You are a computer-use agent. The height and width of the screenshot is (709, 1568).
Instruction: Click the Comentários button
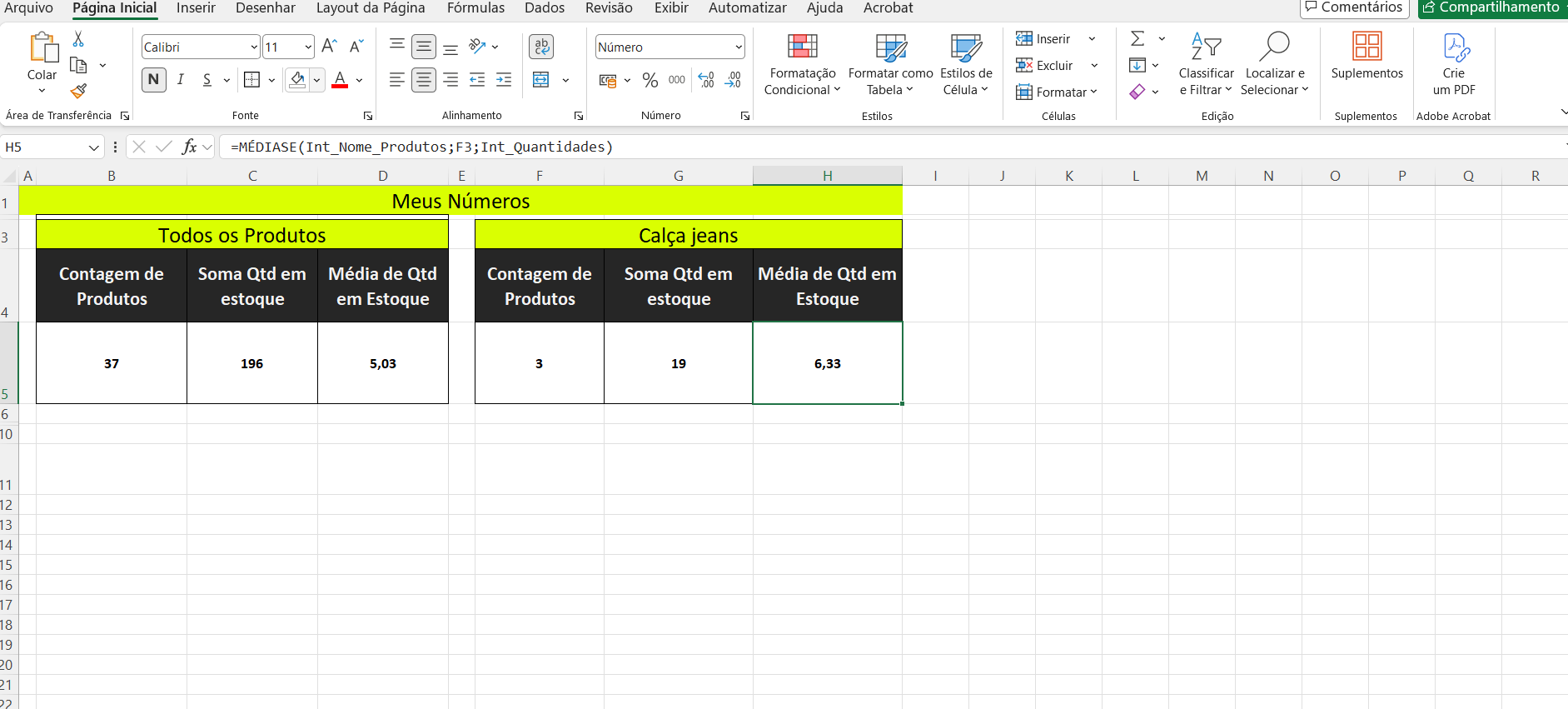(x=1355, y=7)
